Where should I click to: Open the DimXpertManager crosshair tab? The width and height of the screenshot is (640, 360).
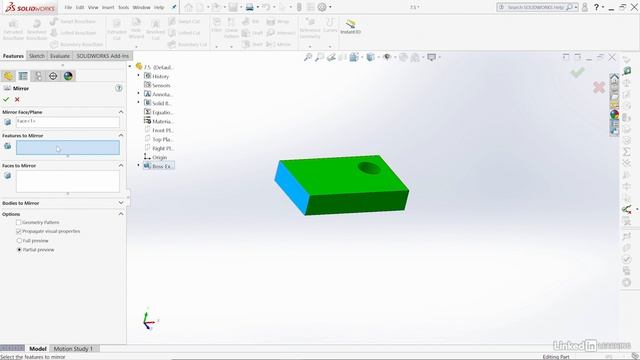[53, 76]
